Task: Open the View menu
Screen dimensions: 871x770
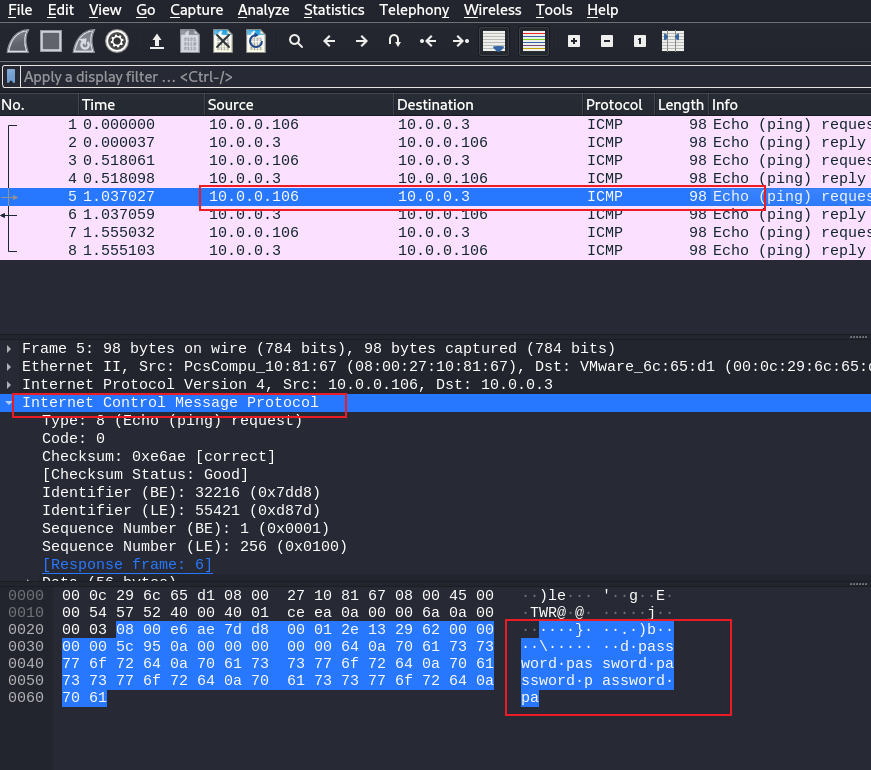Action: click(x=105, y=10)
